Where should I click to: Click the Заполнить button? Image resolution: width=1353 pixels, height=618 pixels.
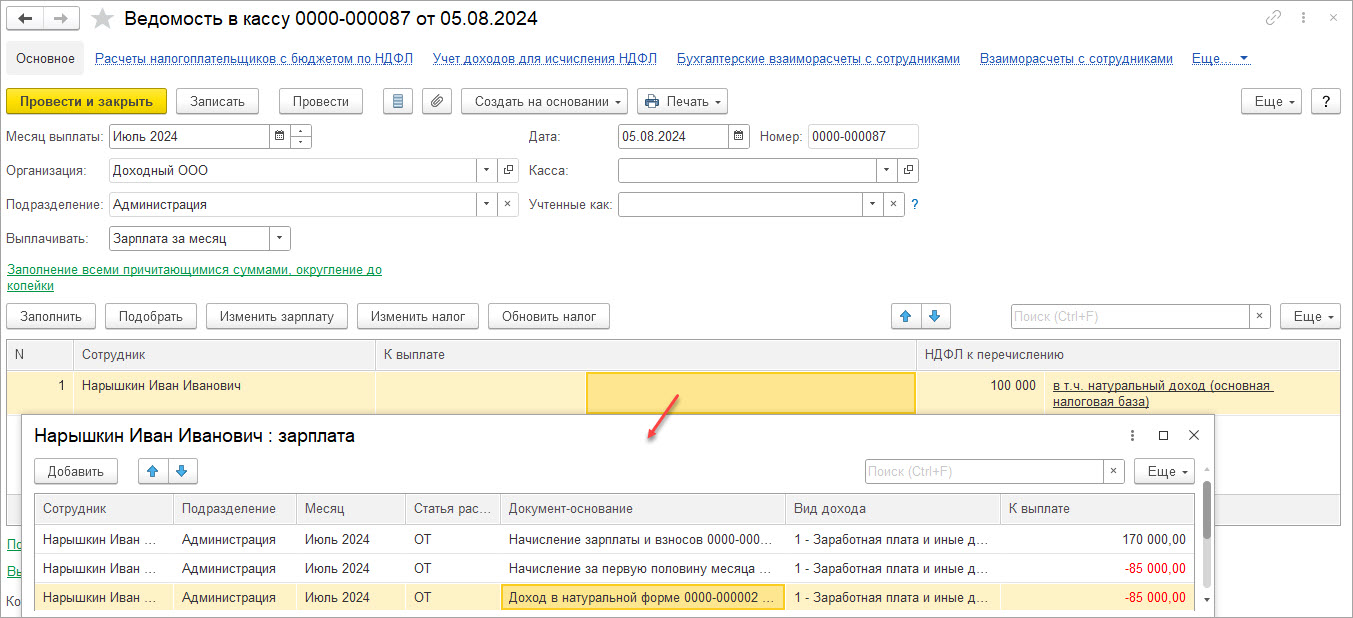(x=51, y=316)
